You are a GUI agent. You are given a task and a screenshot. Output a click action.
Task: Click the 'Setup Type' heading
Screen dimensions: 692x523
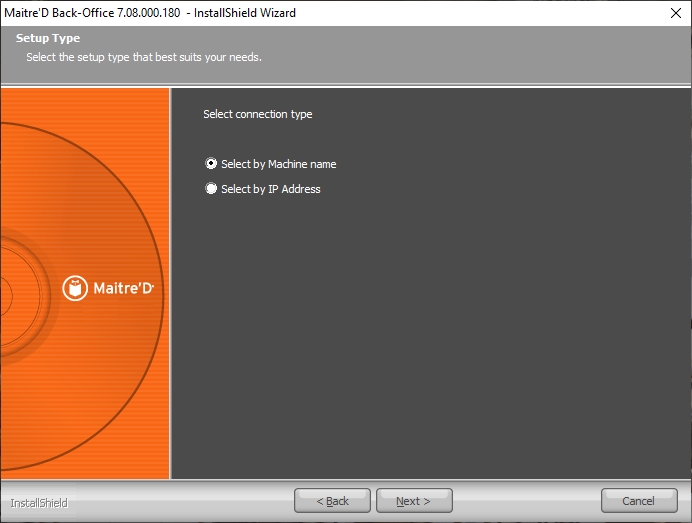[48, 39]
